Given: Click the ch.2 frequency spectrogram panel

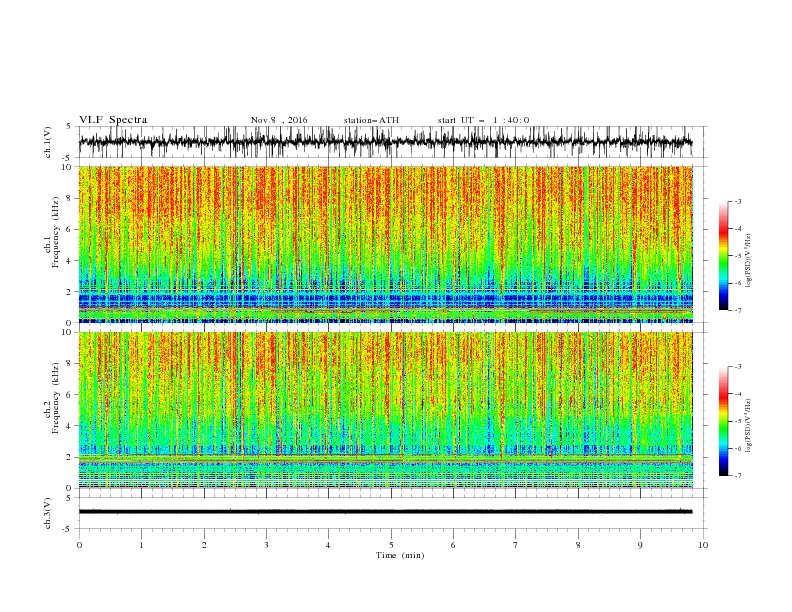Looking at the screenshot, I should tap(385, 410).
